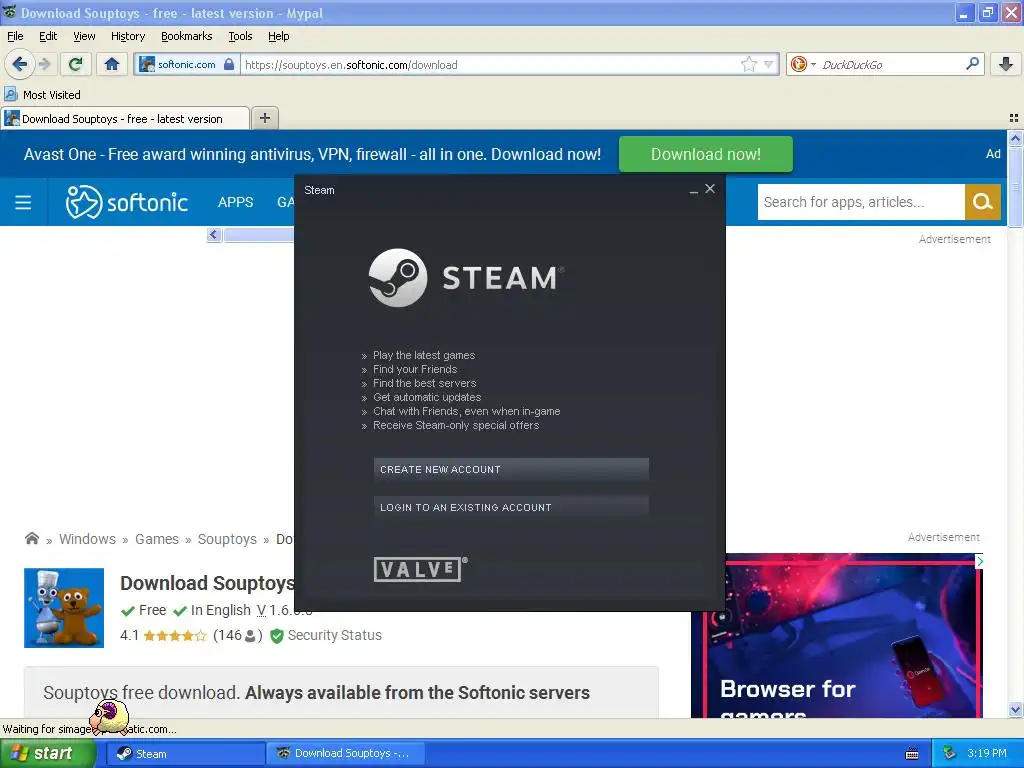
Task: Click the browser Forward arrow button
Action: (44, 64)
